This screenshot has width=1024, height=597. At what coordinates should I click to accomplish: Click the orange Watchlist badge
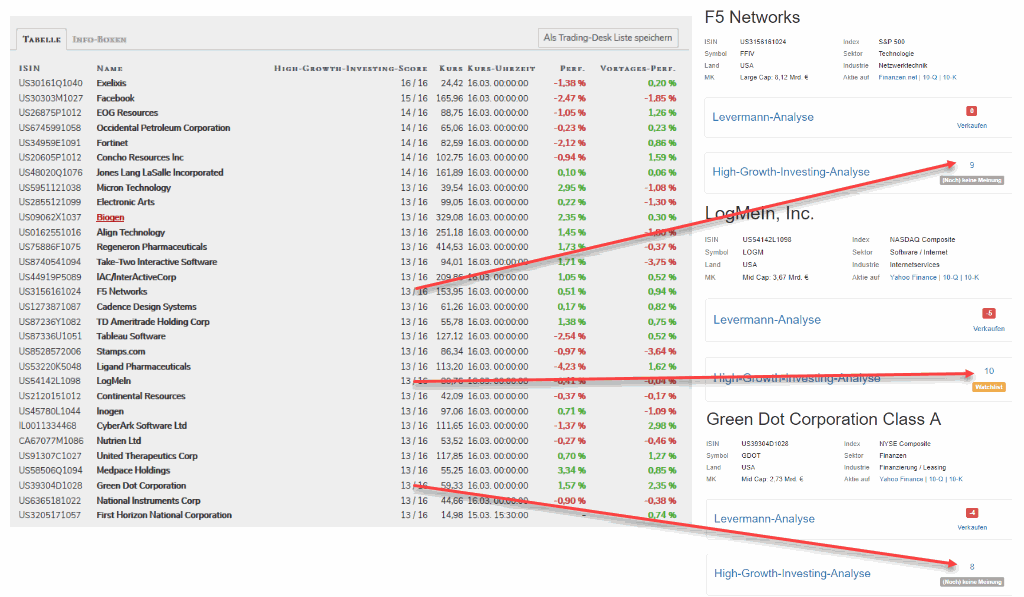point(989,387)
